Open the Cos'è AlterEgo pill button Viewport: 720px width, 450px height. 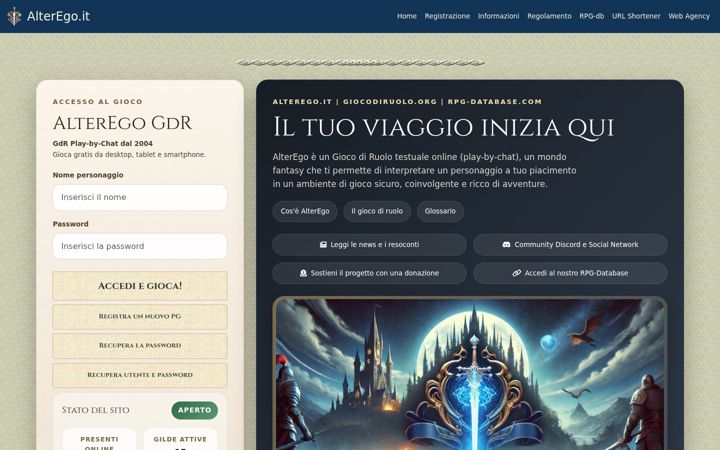305,211
